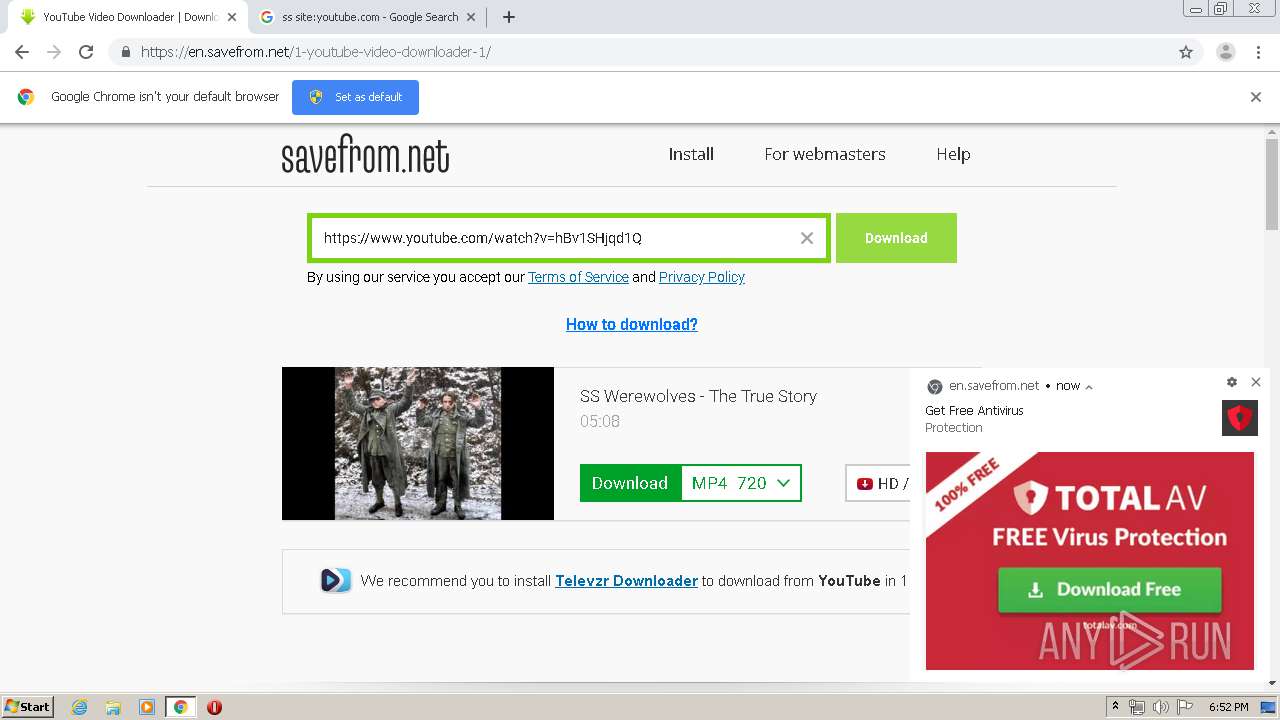1280x720 pixels.
Task: Click the video title SS Werewolves
Action: click(698, 396)
